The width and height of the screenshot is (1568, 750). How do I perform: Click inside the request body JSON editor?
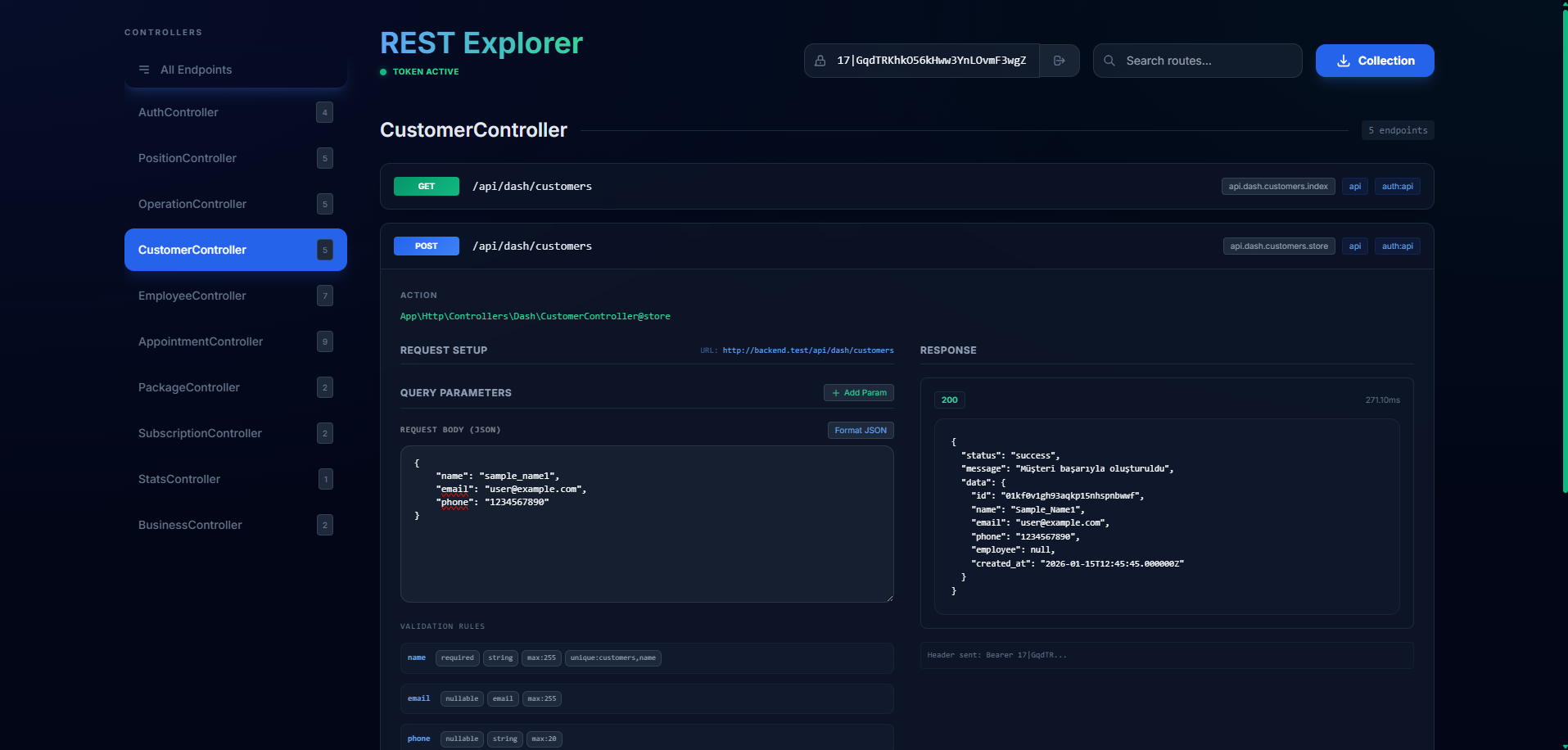[x=647, y=524]
